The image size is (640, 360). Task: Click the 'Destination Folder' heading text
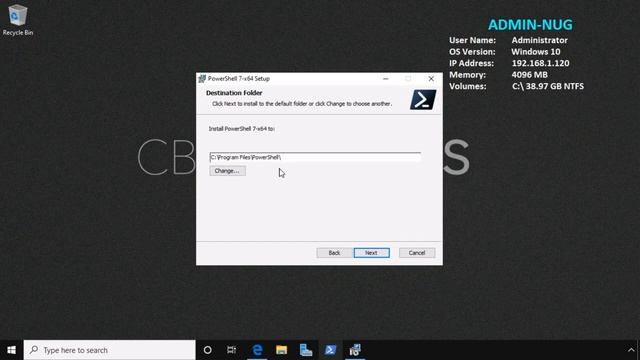click(x=234, y=93)
